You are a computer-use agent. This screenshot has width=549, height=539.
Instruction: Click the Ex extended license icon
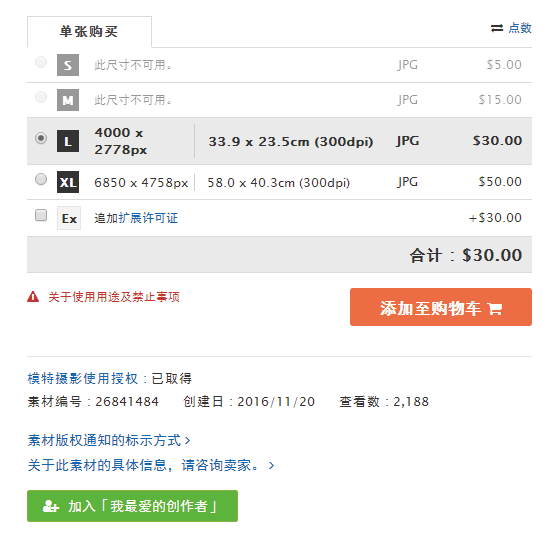tap(69, 218)
